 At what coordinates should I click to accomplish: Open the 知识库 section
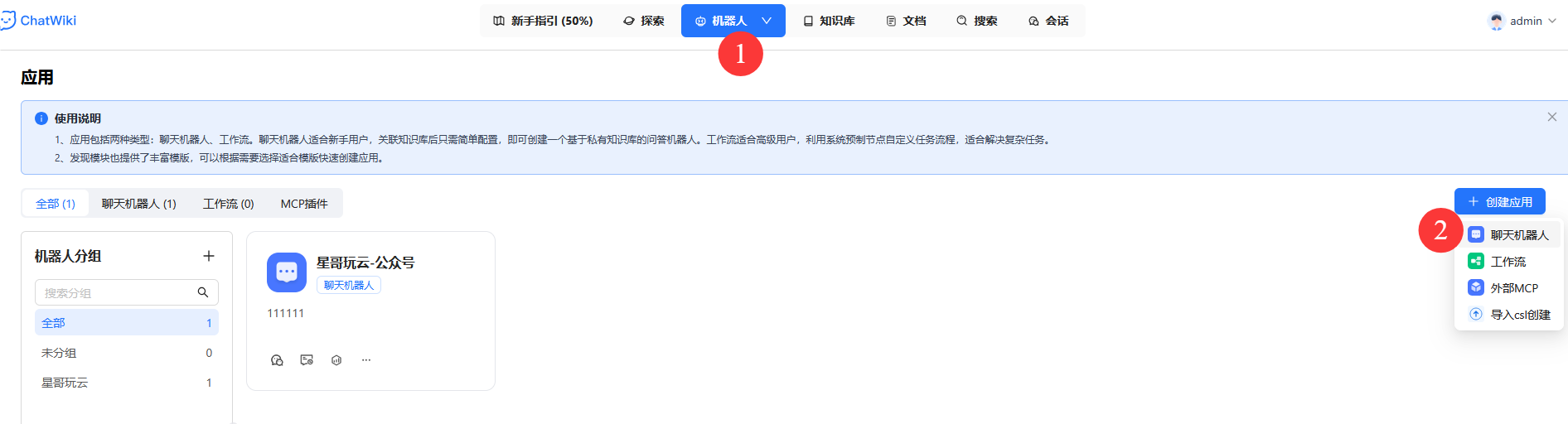829,21
